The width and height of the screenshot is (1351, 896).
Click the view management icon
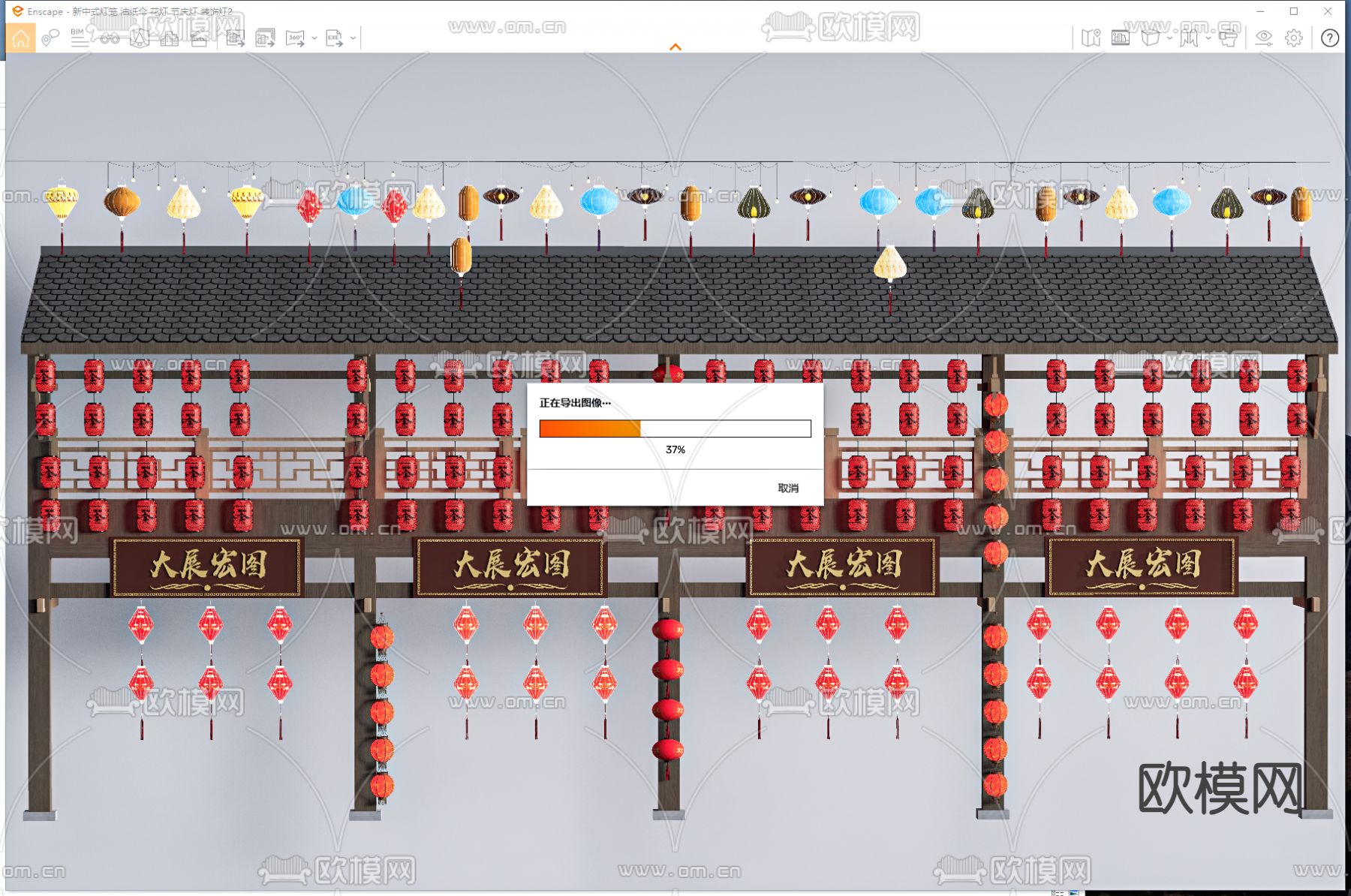click(x=1189, y=38)
